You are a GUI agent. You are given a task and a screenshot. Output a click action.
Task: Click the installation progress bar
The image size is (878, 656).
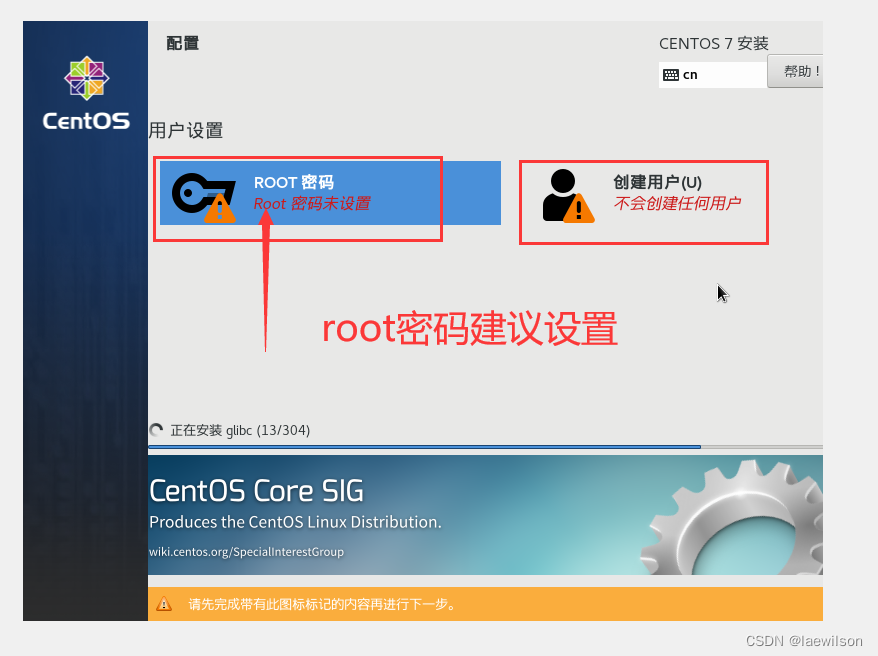click(x=485, y=447)
